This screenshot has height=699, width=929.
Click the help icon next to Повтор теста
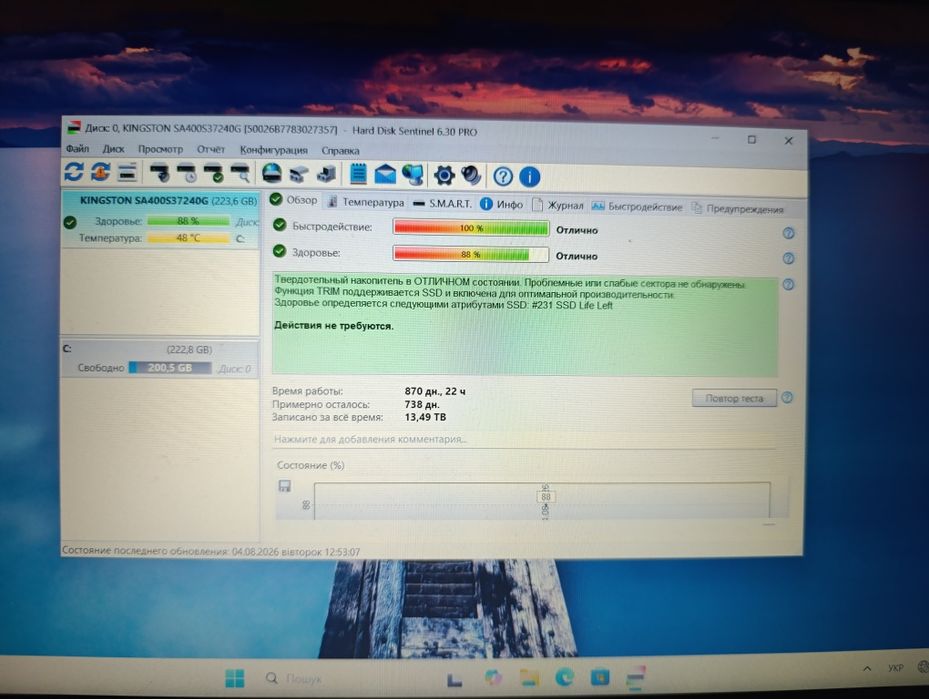pos(787,397)
